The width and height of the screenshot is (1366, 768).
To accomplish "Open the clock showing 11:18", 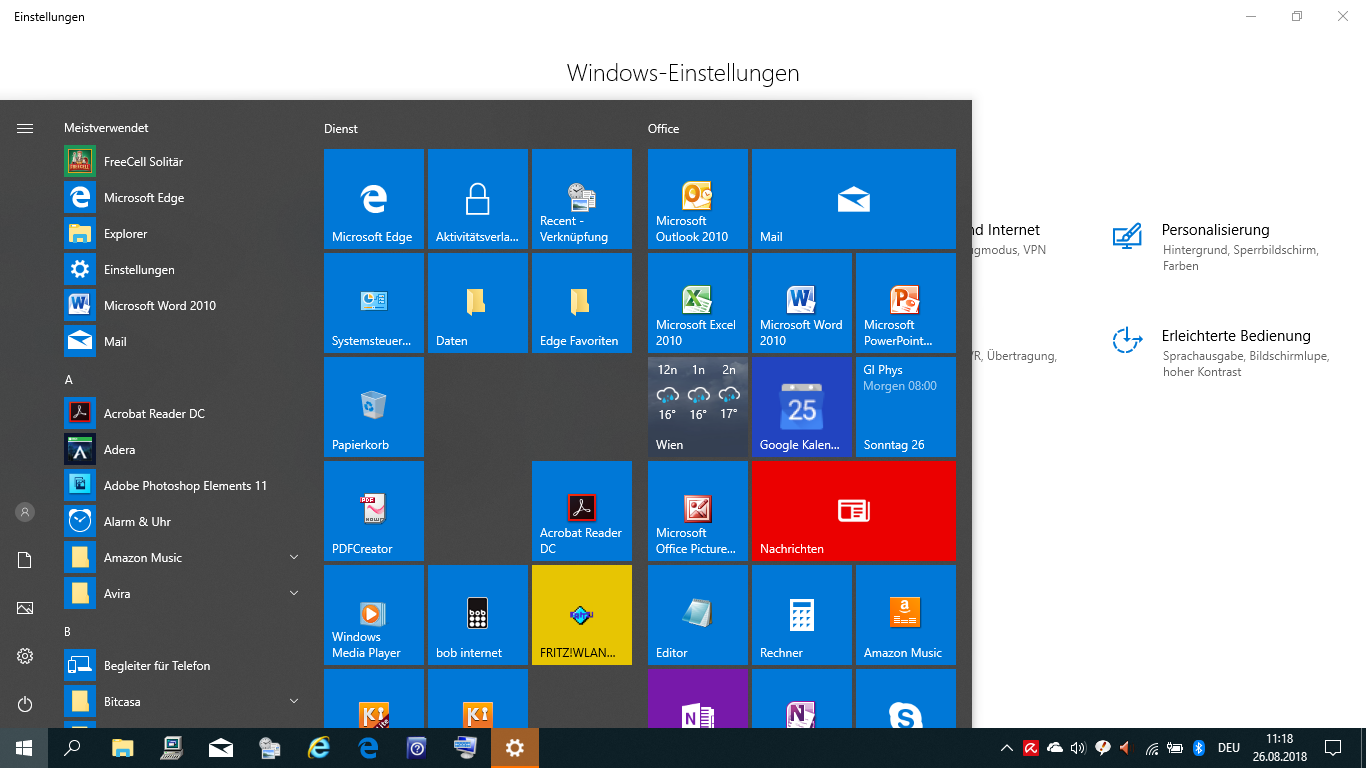I will pyautogui.click(x=1279, y=748).
